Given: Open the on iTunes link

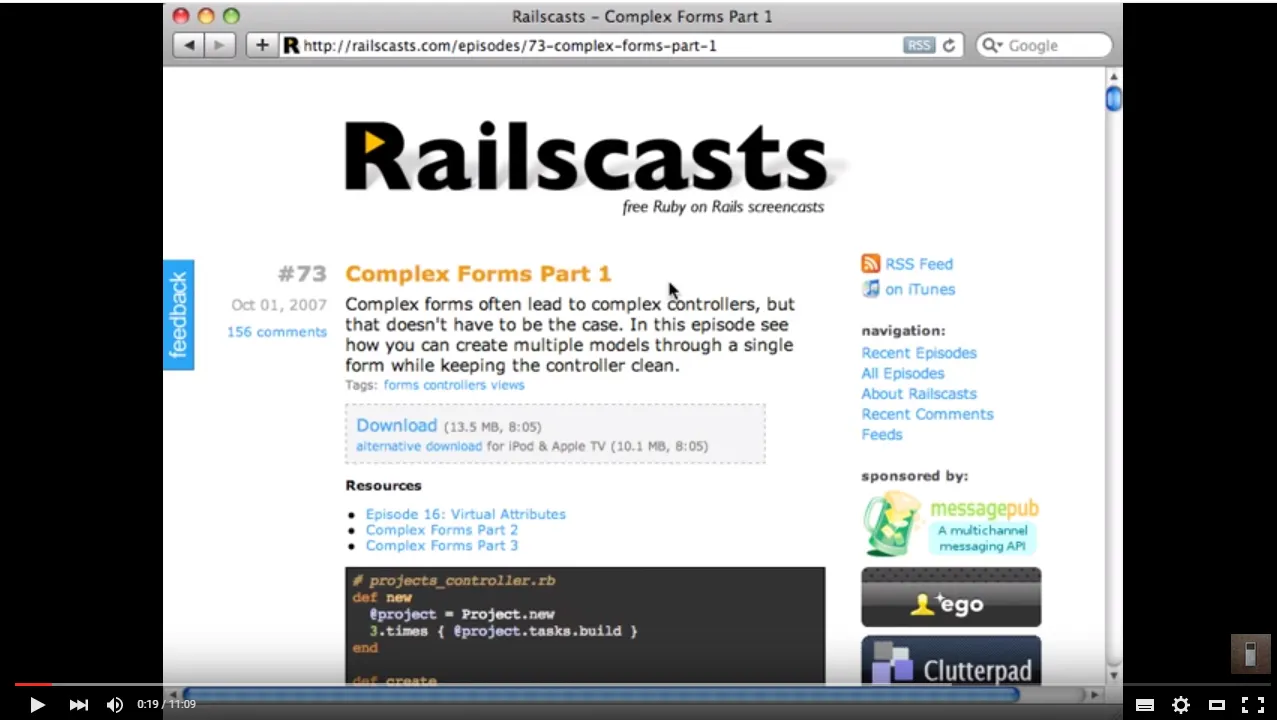Looking at the screenshot, I should point(920,289).
